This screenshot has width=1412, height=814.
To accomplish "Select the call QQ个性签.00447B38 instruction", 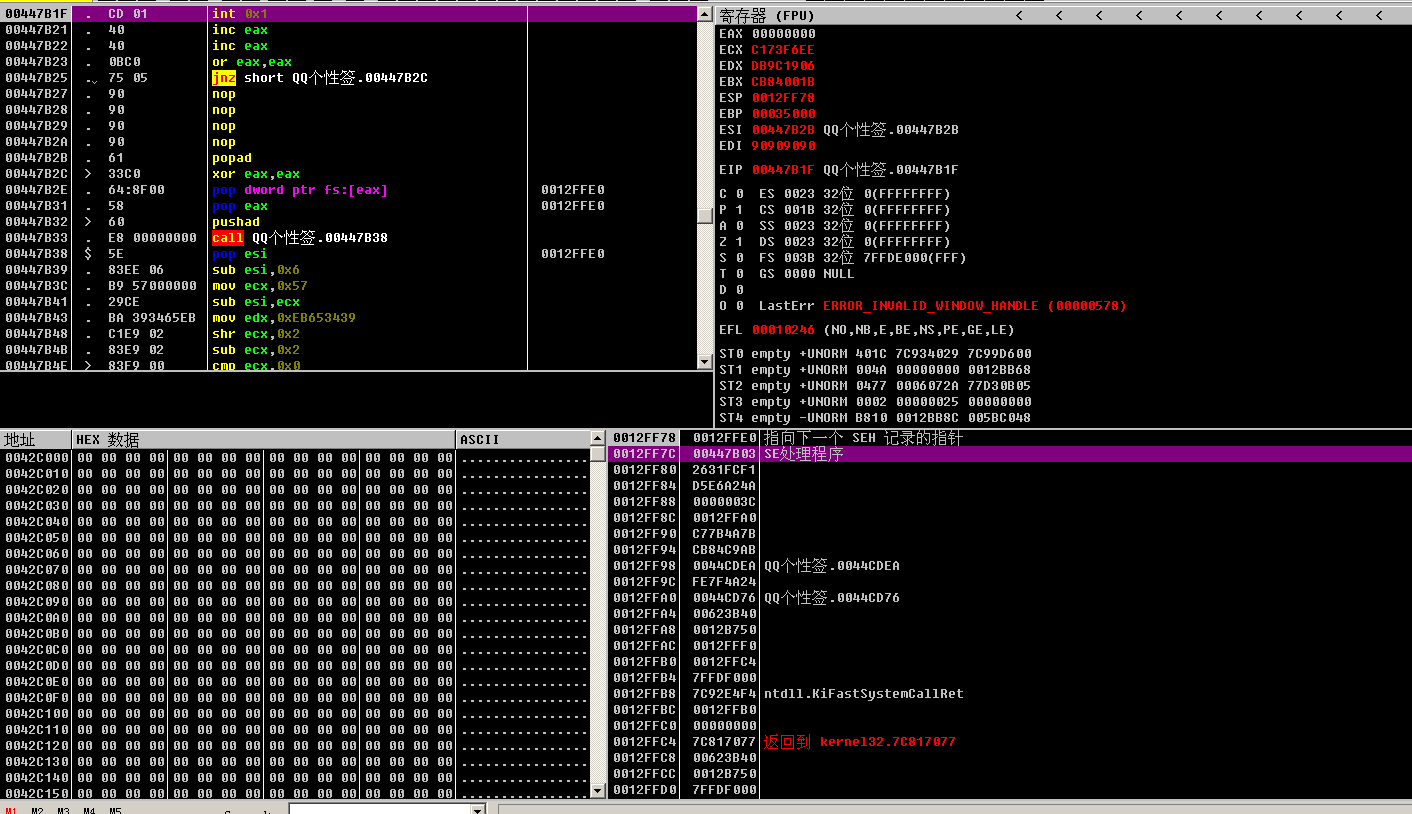I will [348, 238].
